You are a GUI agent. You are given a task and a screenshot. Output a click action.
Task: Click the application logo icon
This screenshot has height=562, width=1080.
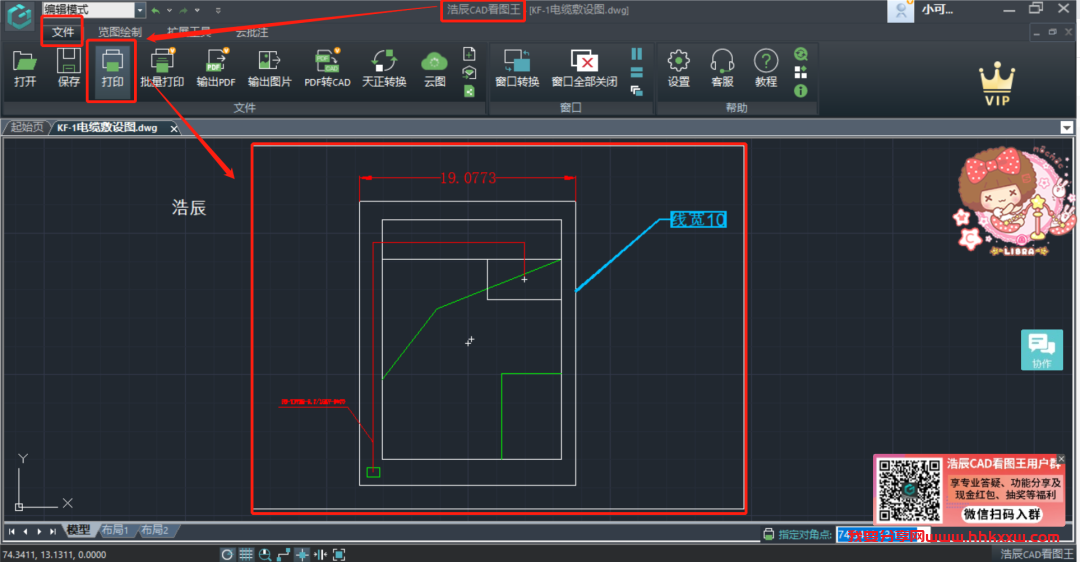click(x=19, y=16)
